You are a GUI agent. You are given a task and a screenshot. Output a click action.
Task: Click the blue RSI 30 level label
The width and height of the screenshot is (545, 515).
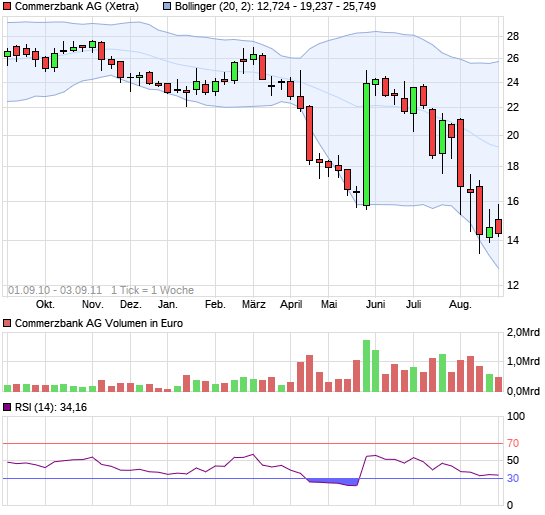point(513,479)
